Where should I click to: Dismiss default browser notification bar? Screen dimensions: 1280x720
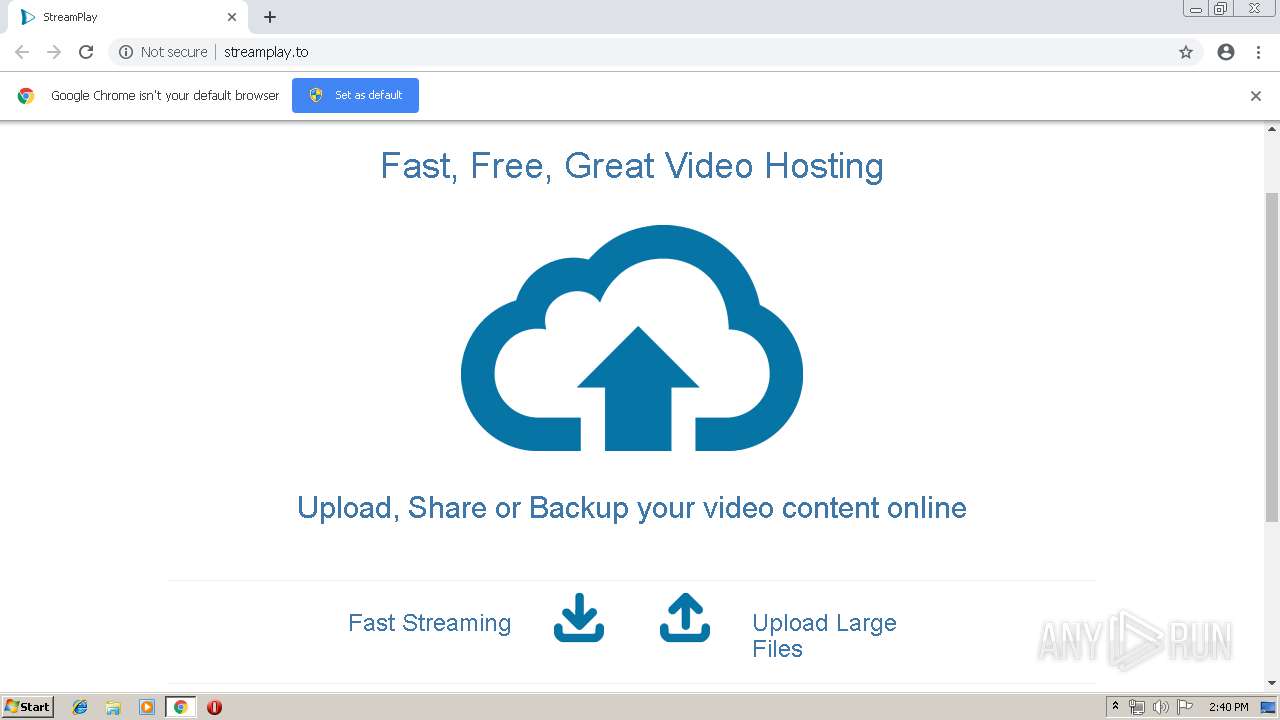tap(1256, 96)
